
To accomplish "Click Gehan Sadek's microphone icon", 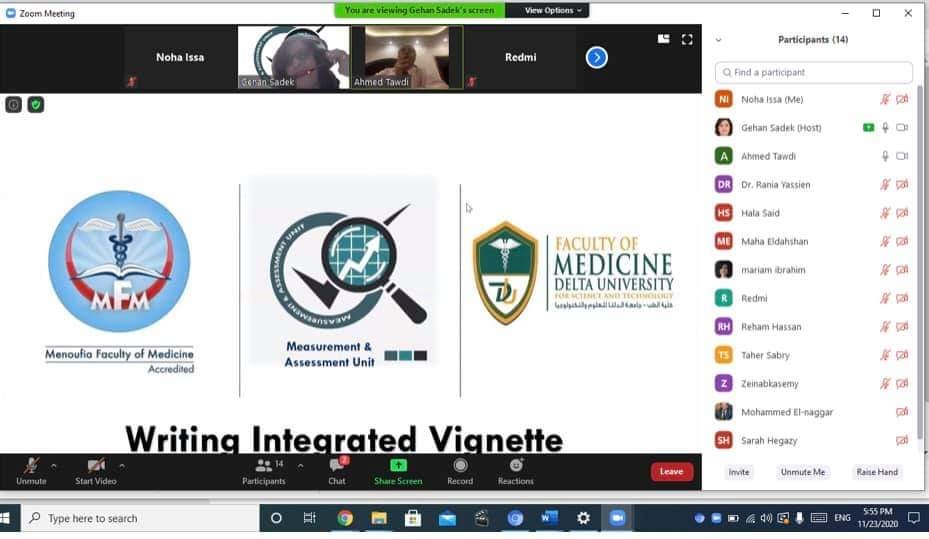I will click(885, 128).
